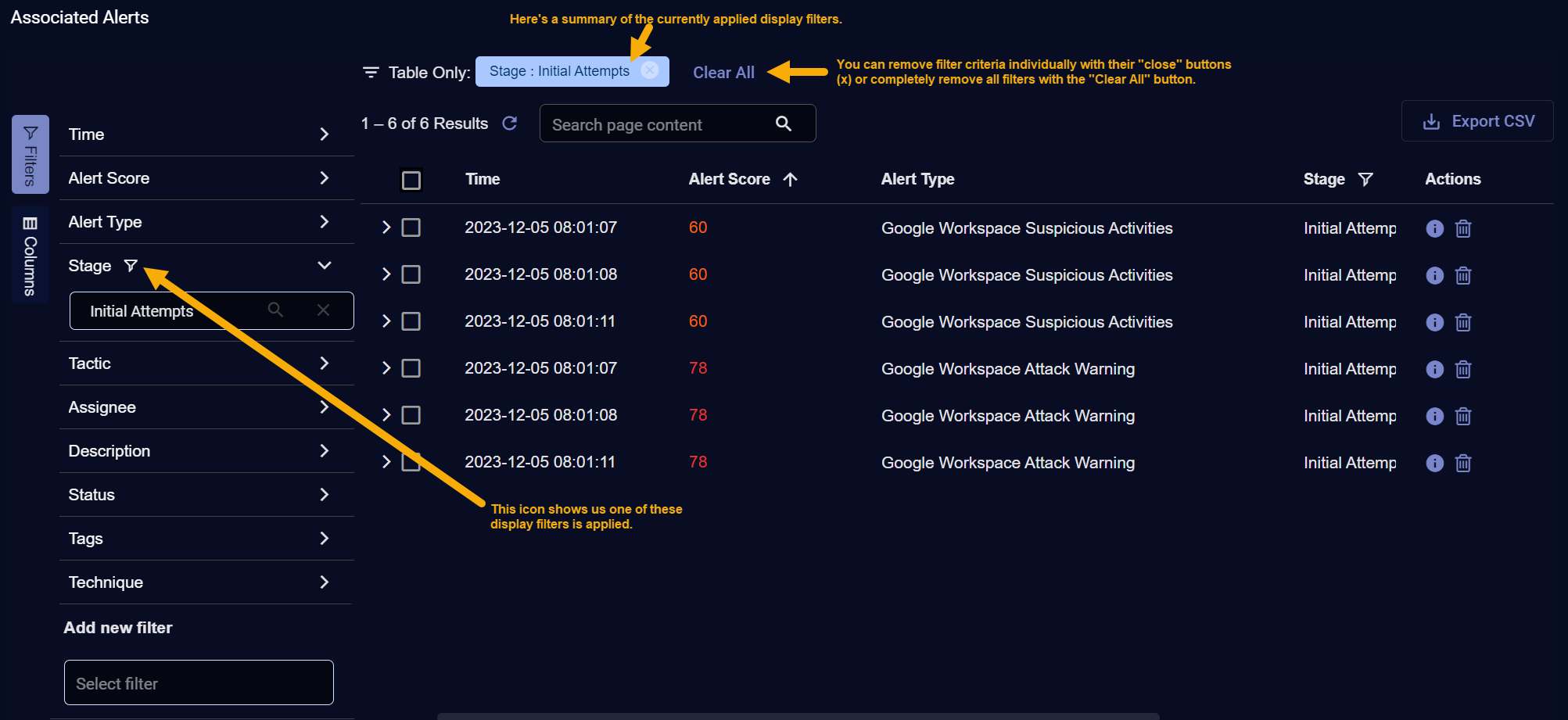Check the first alert row checkbox
The image size is (1568, 720).
pos(411,227)
